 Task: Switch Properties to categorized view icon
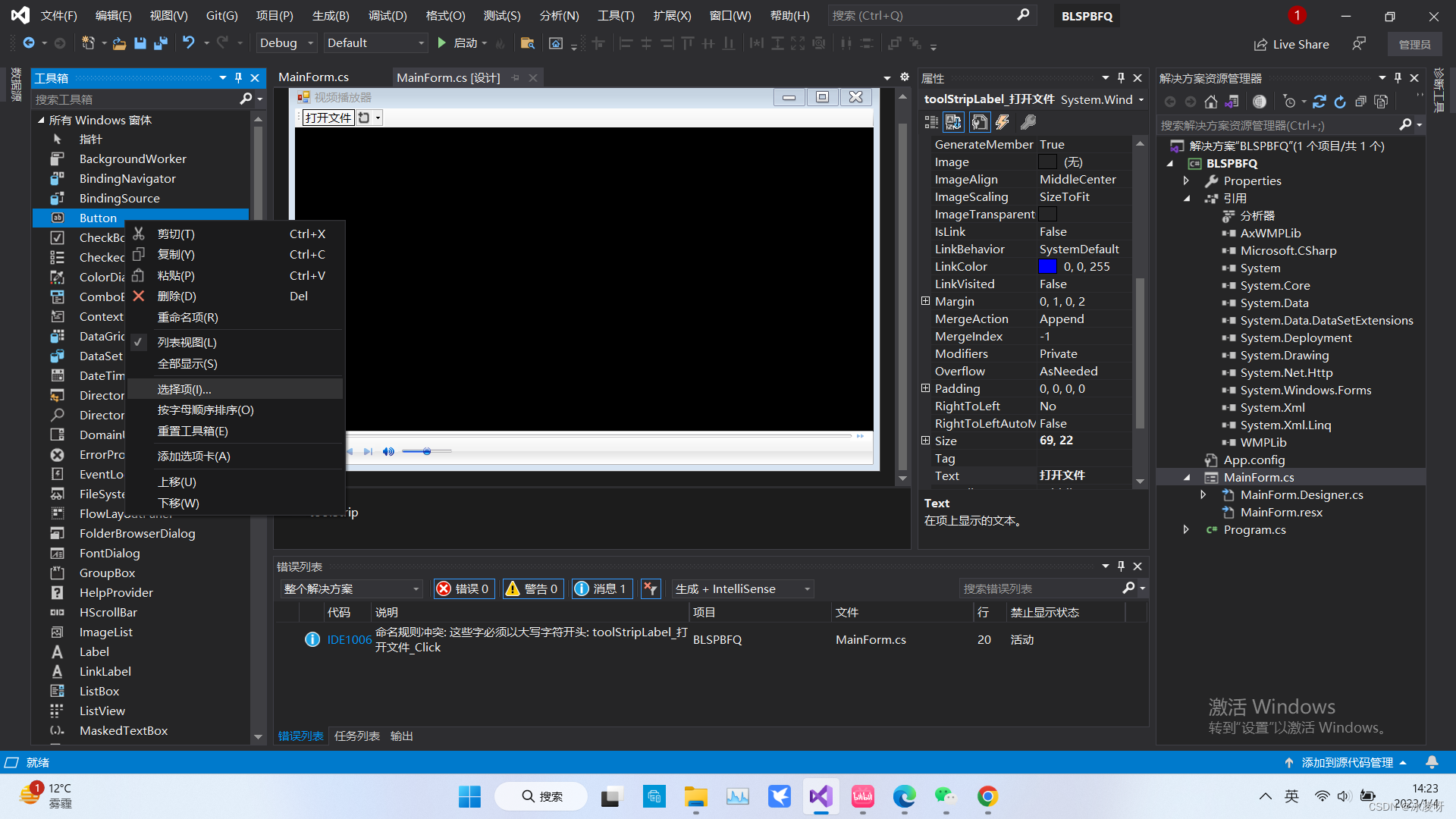click(931, 122)
